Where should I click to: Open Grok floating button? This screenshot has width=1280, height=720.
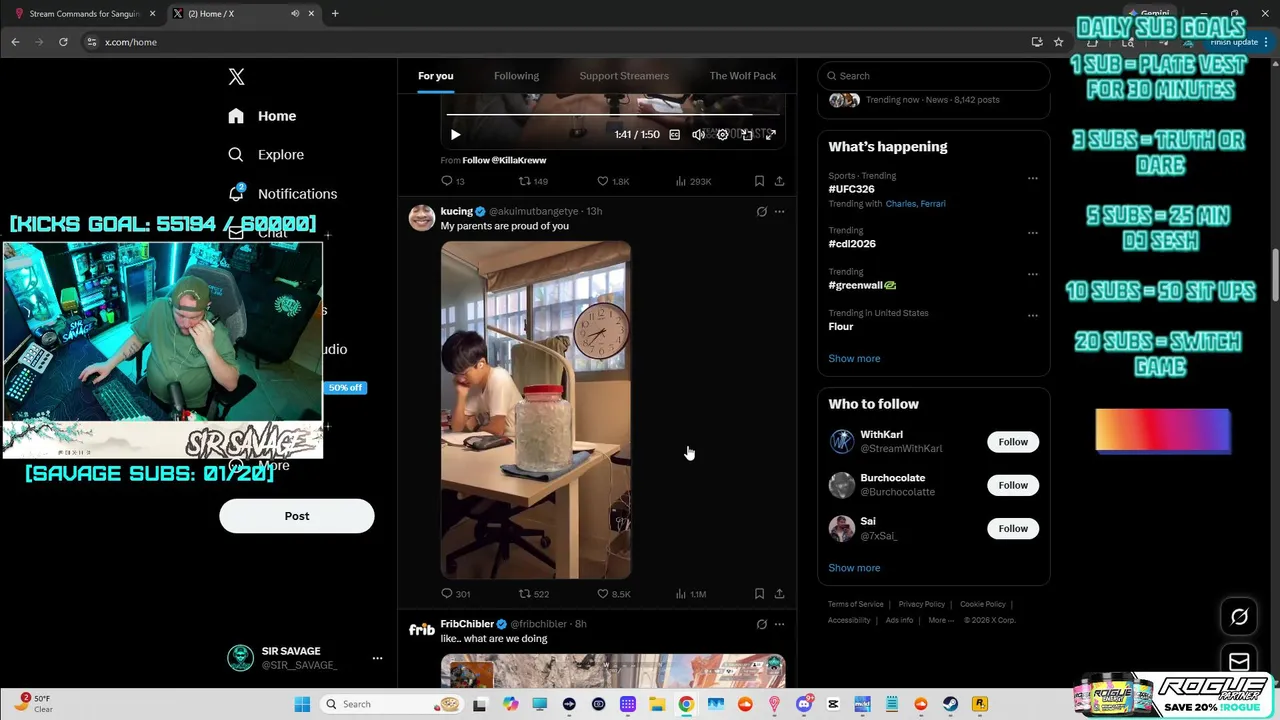click(1239, 617)
